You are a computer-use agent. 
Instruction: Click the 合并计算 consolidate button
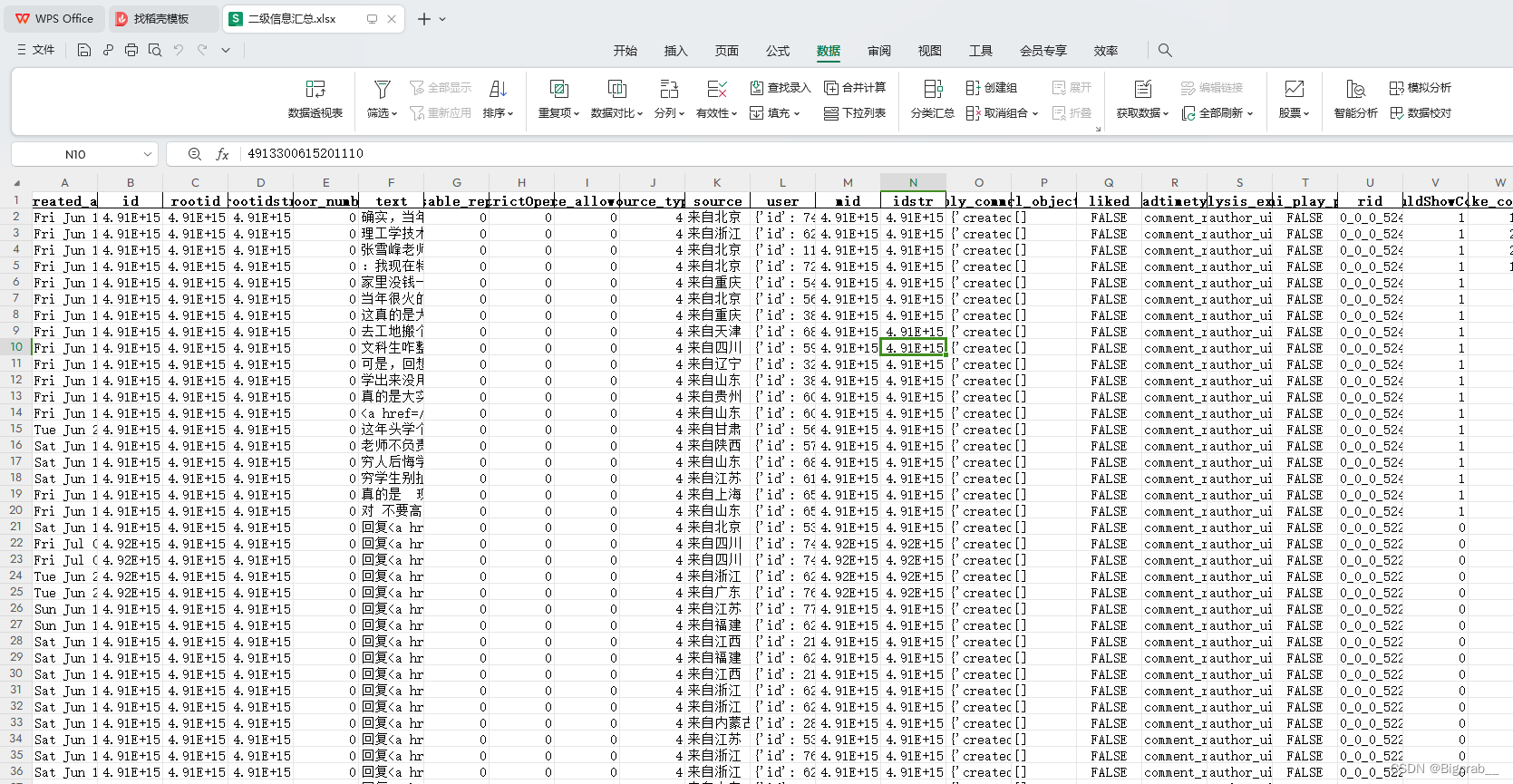(x=855, y=88)
